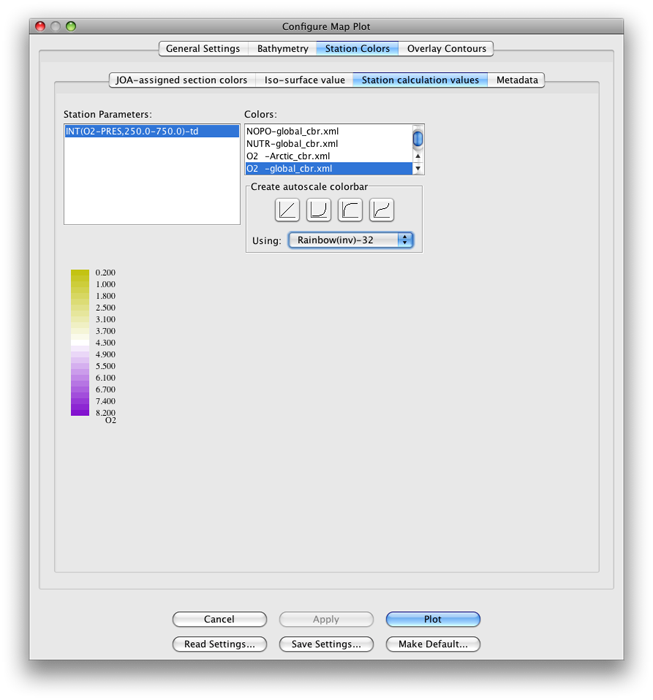Open the Bathymetry tab
The height and width of the screenshot is (700, 653).
[282, 48]
